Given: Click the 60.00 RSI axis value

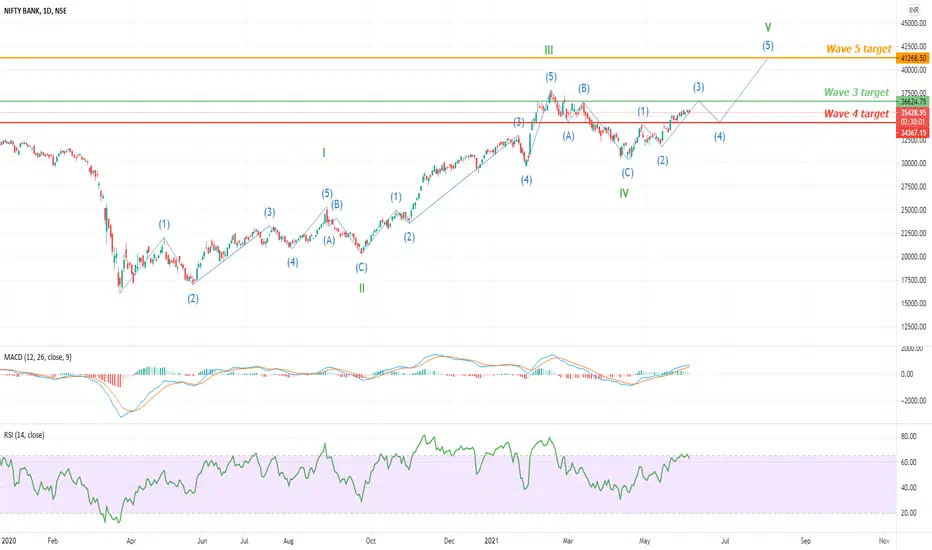Looking at the screenshot, I should [908, 462].
